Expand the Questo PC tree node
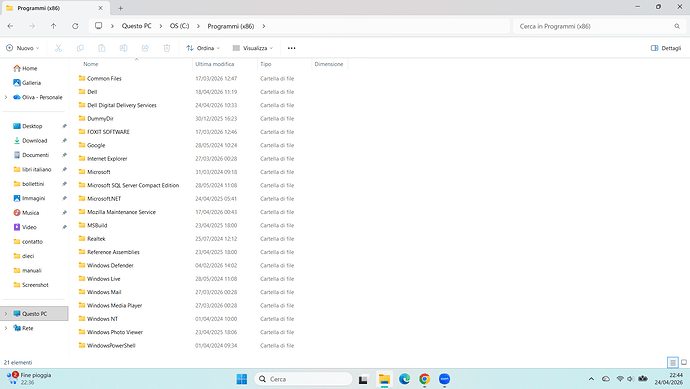The height and width of the screenshot is (389, 690). [6, 314]
